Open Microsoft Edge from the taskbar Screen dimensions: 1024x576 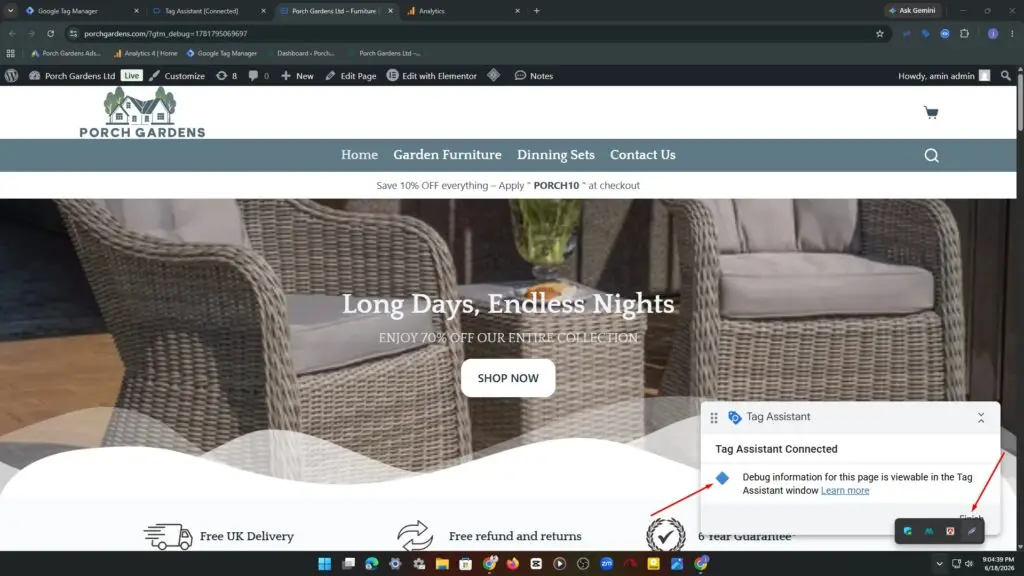372,564
